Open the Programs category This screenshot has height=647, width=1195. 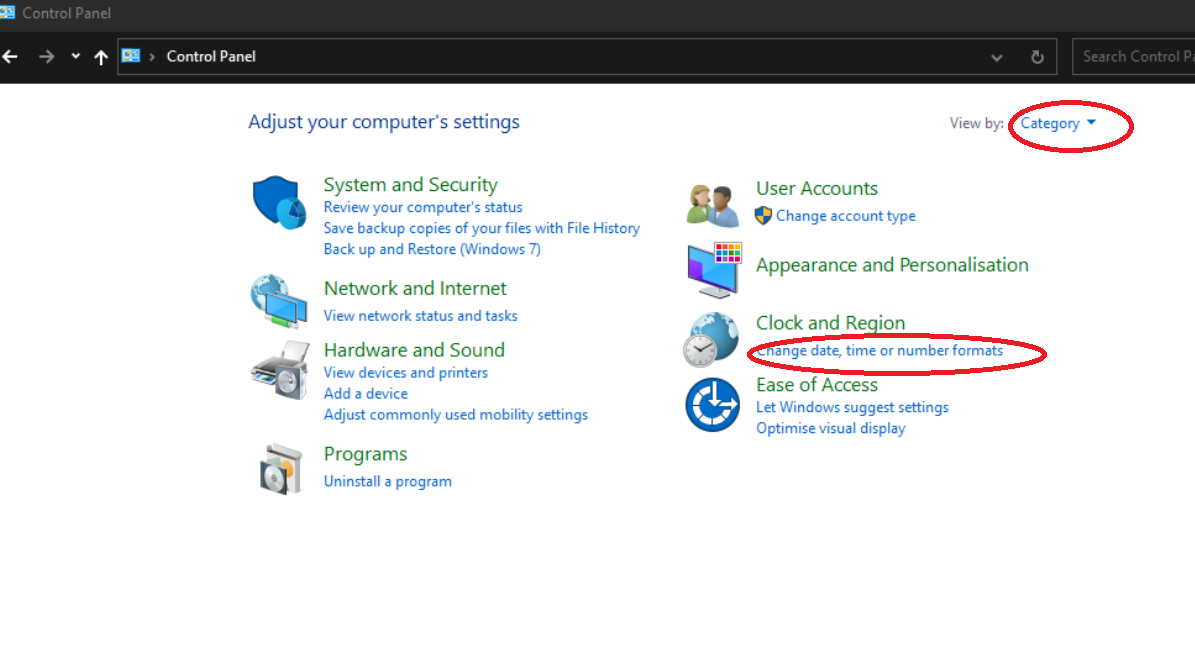pos(365,454)
